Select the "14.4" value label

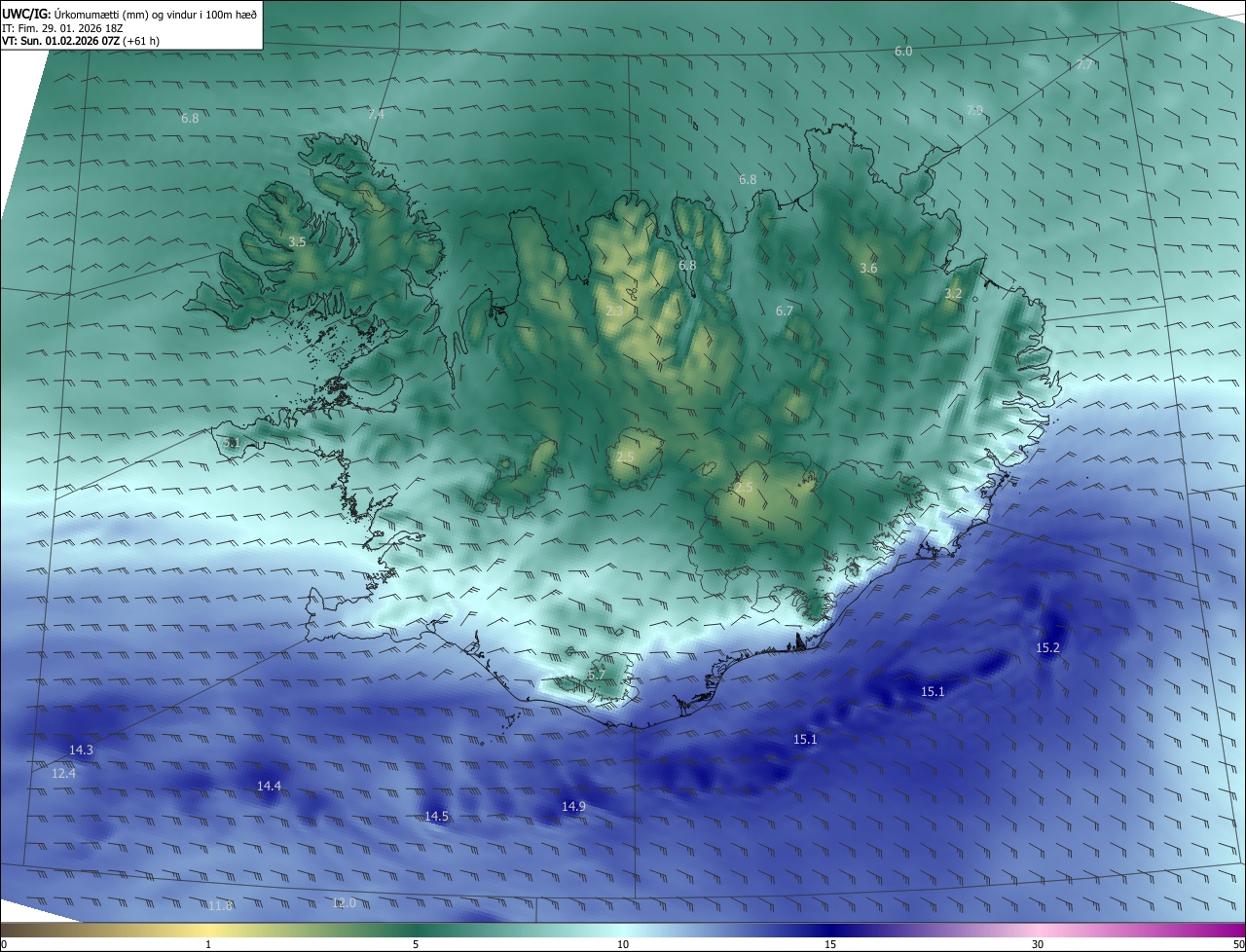(269, 786)
